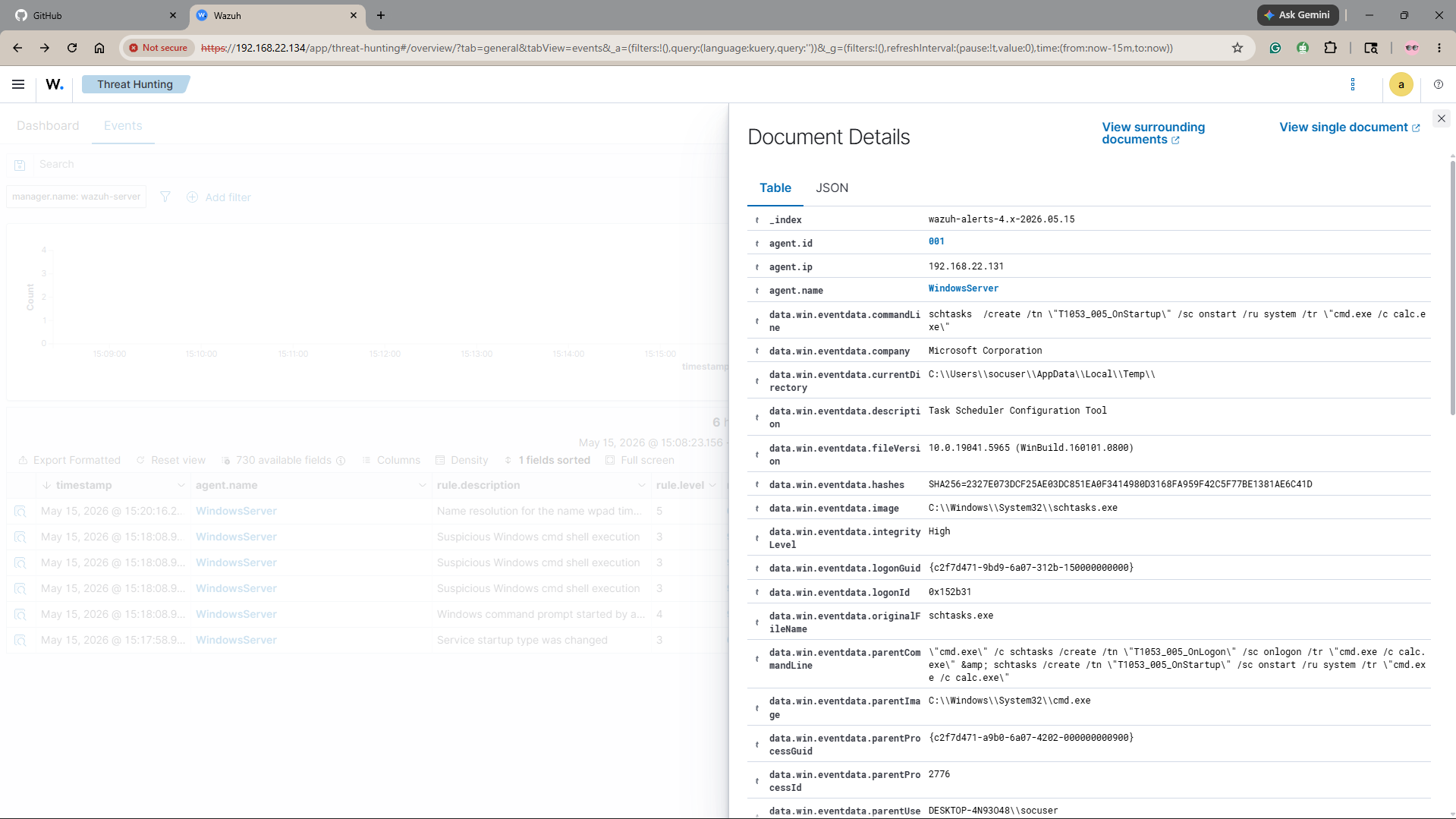1456x819 pixels.
Task: Open the vertical dots options menu
Action: pos(1353,84)
